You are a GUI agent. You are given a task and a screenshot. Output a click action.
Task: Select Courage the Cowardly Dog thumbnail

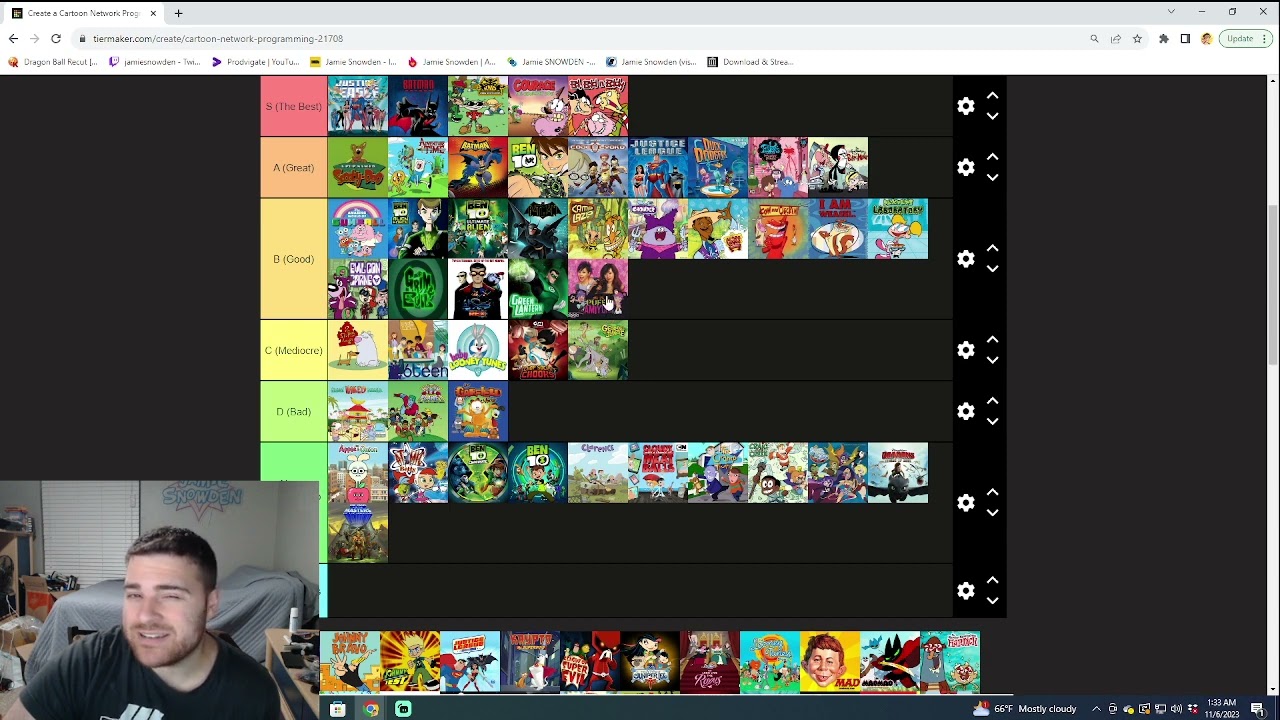coord(538,106)
